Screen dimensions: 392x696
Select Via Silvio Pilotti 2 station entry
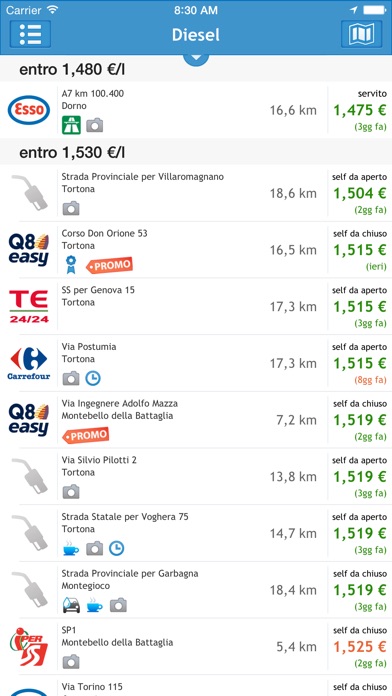tap(196, 477)
